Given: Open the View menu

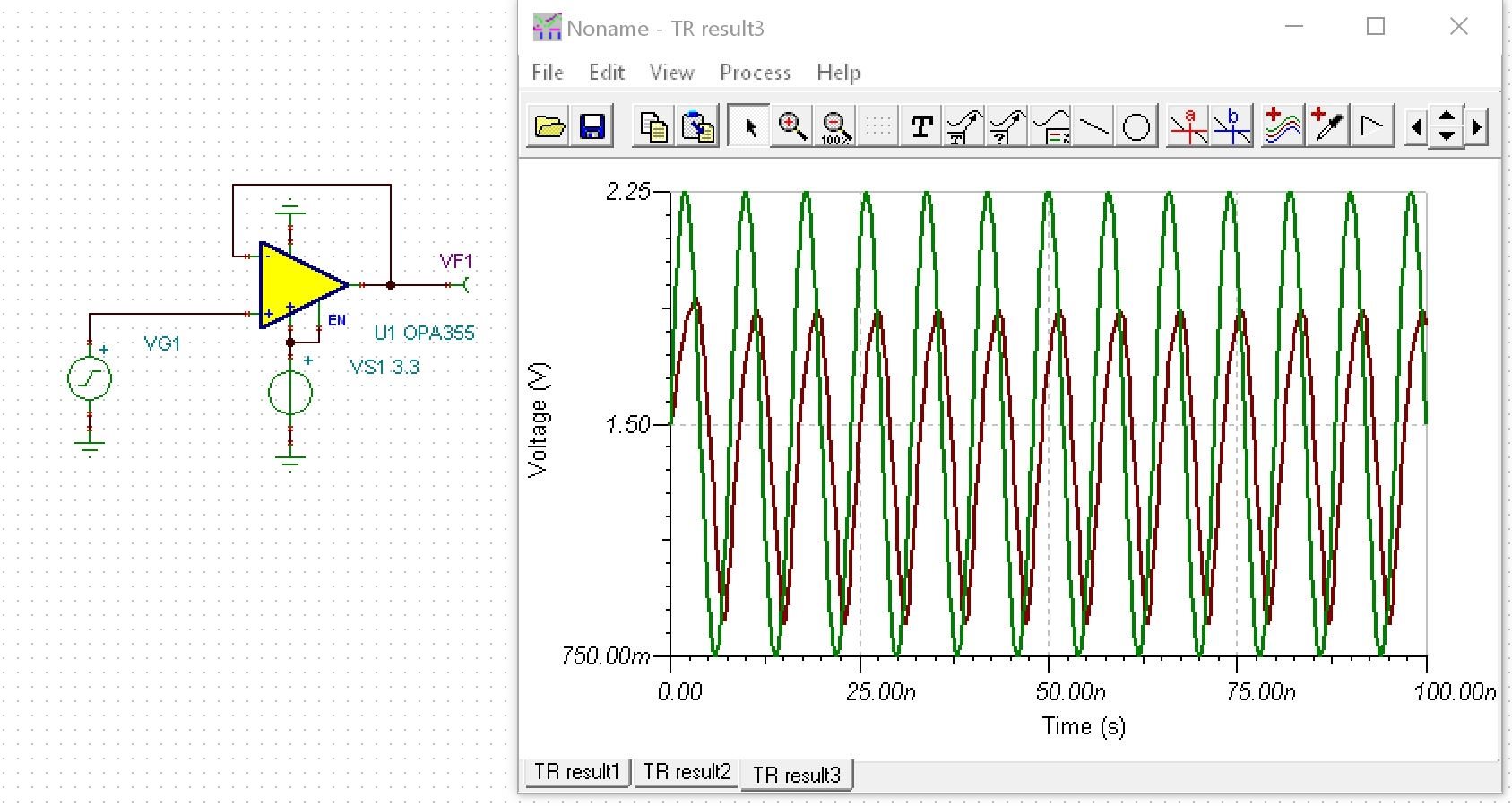Looking at the screenshot, I should pyautogui.click(x=671, y=73).
